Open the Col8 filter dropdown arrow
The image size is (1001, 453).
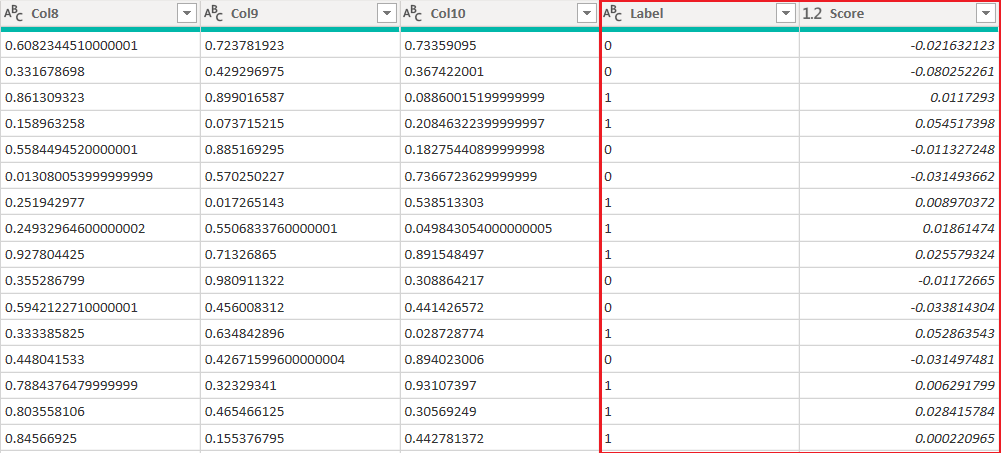(186, 14)
